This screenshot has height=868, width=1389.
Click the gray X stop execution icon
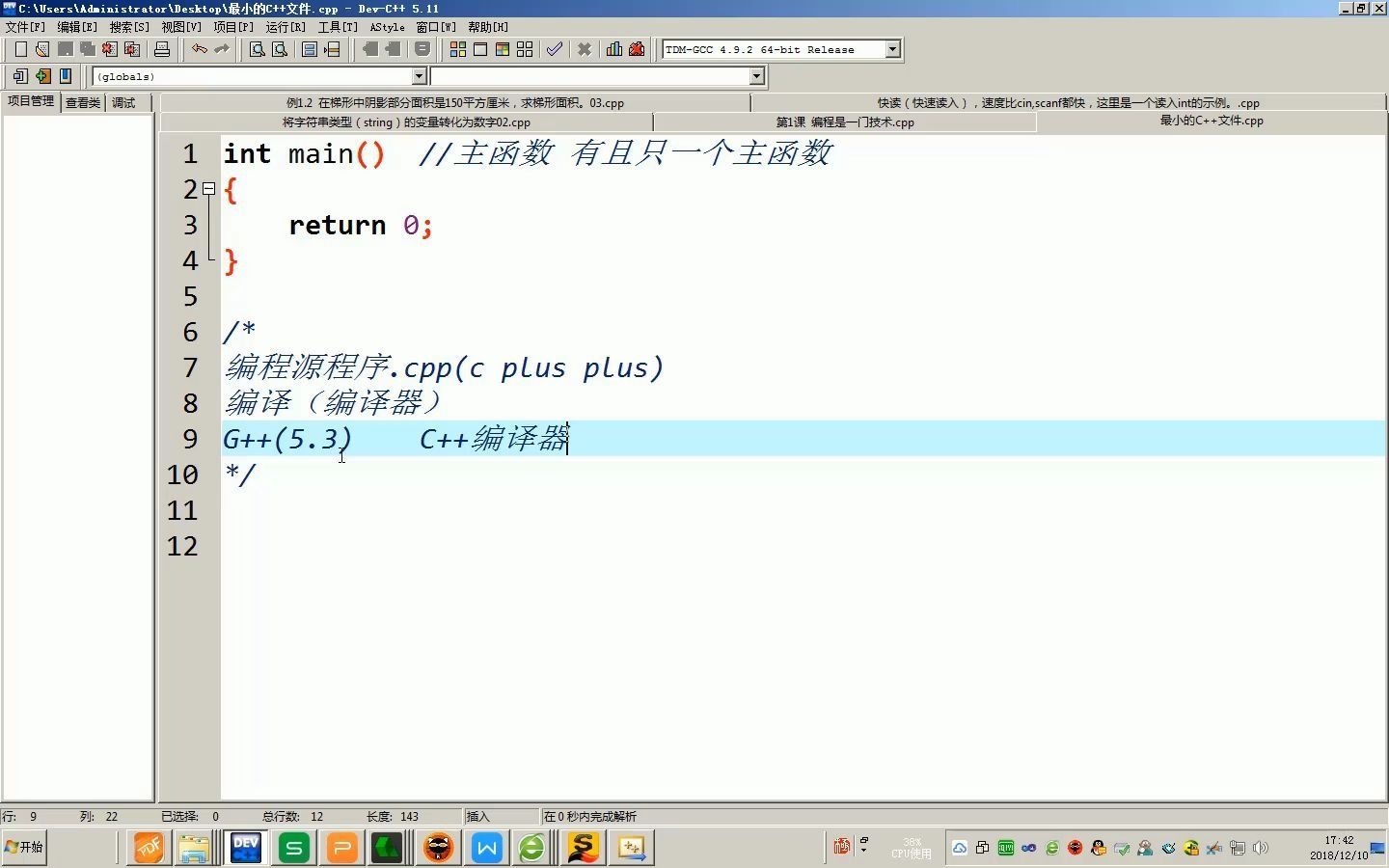[x=585, y=49]
